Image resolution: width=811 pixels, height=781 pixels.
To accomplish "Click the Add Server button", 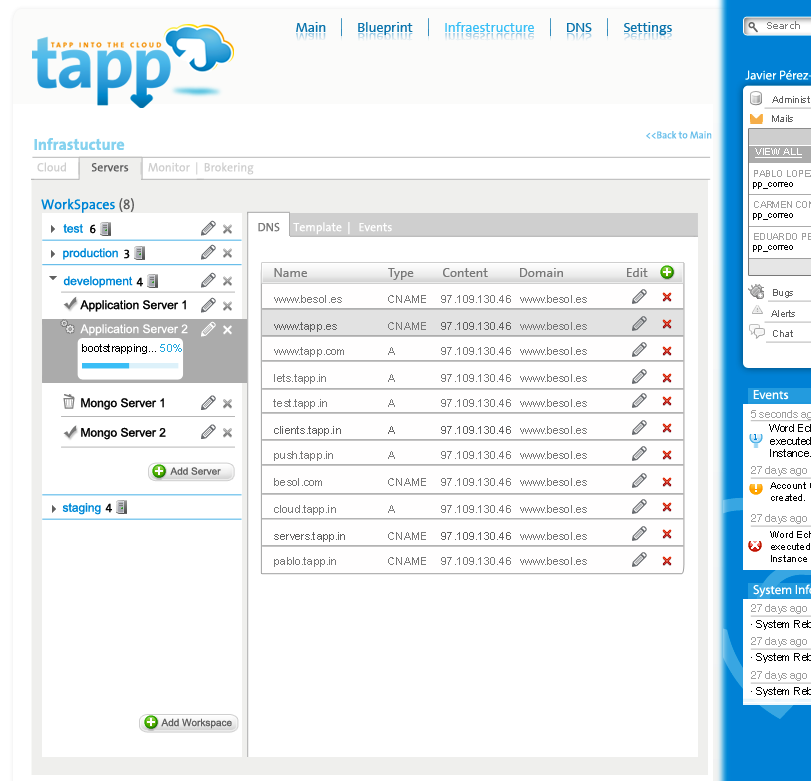I will pos(191,471).
